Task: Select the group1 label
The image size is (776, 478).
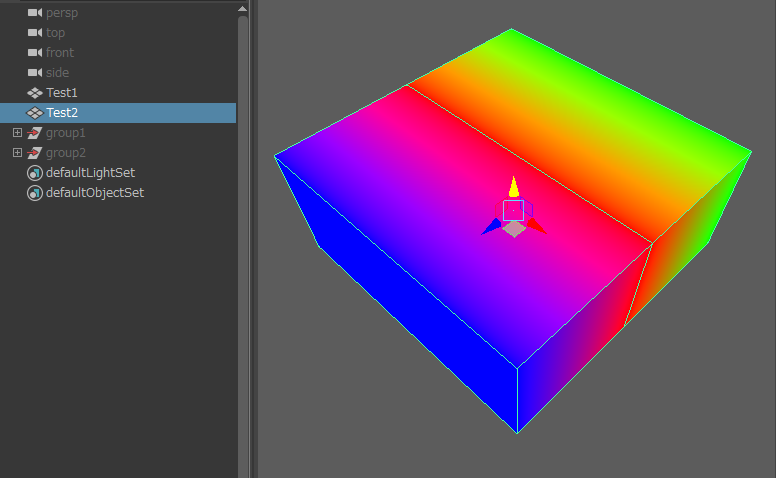Action: (66, 133)
